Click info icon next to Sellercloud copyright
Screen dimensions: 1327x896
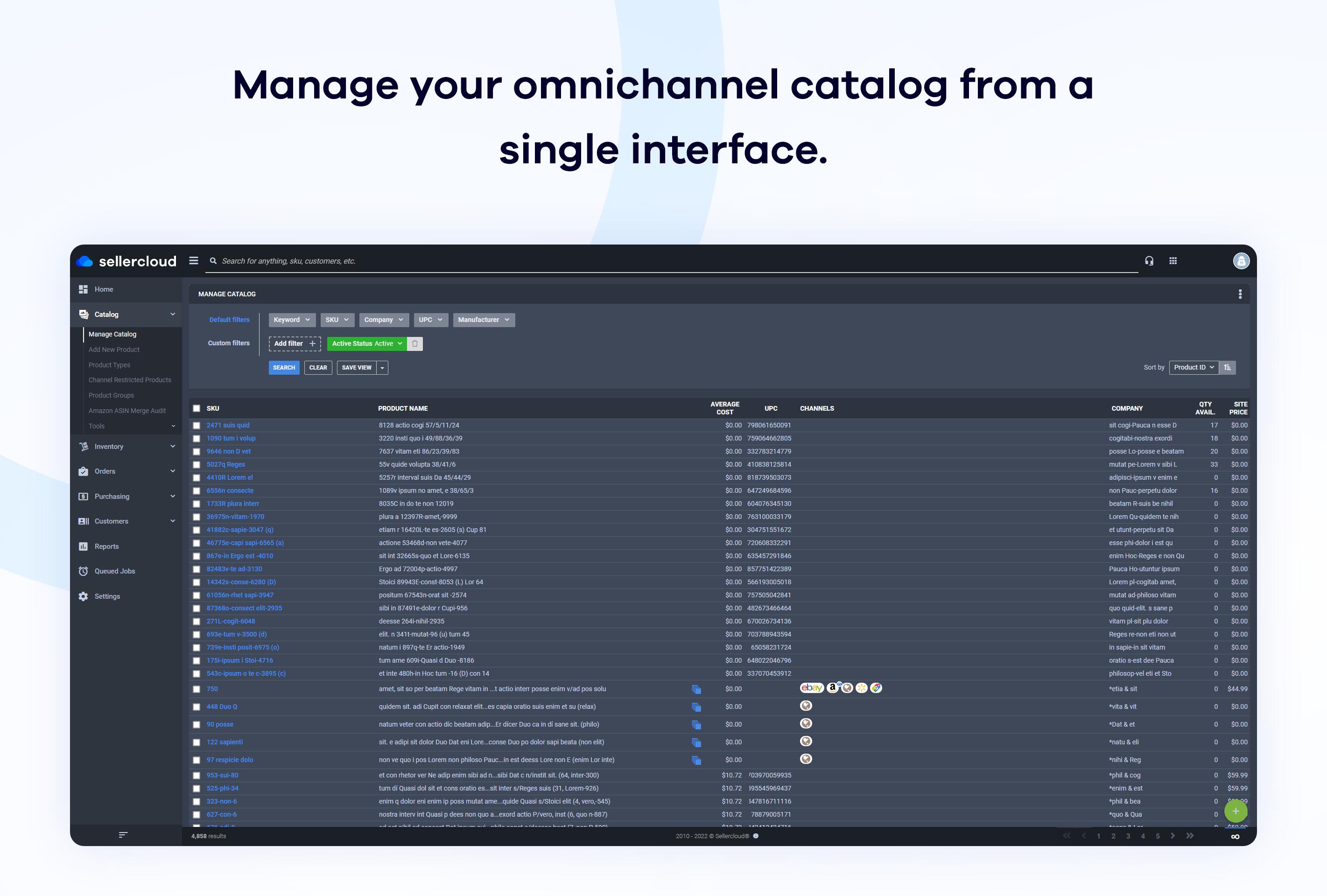(x=756, y=836)
